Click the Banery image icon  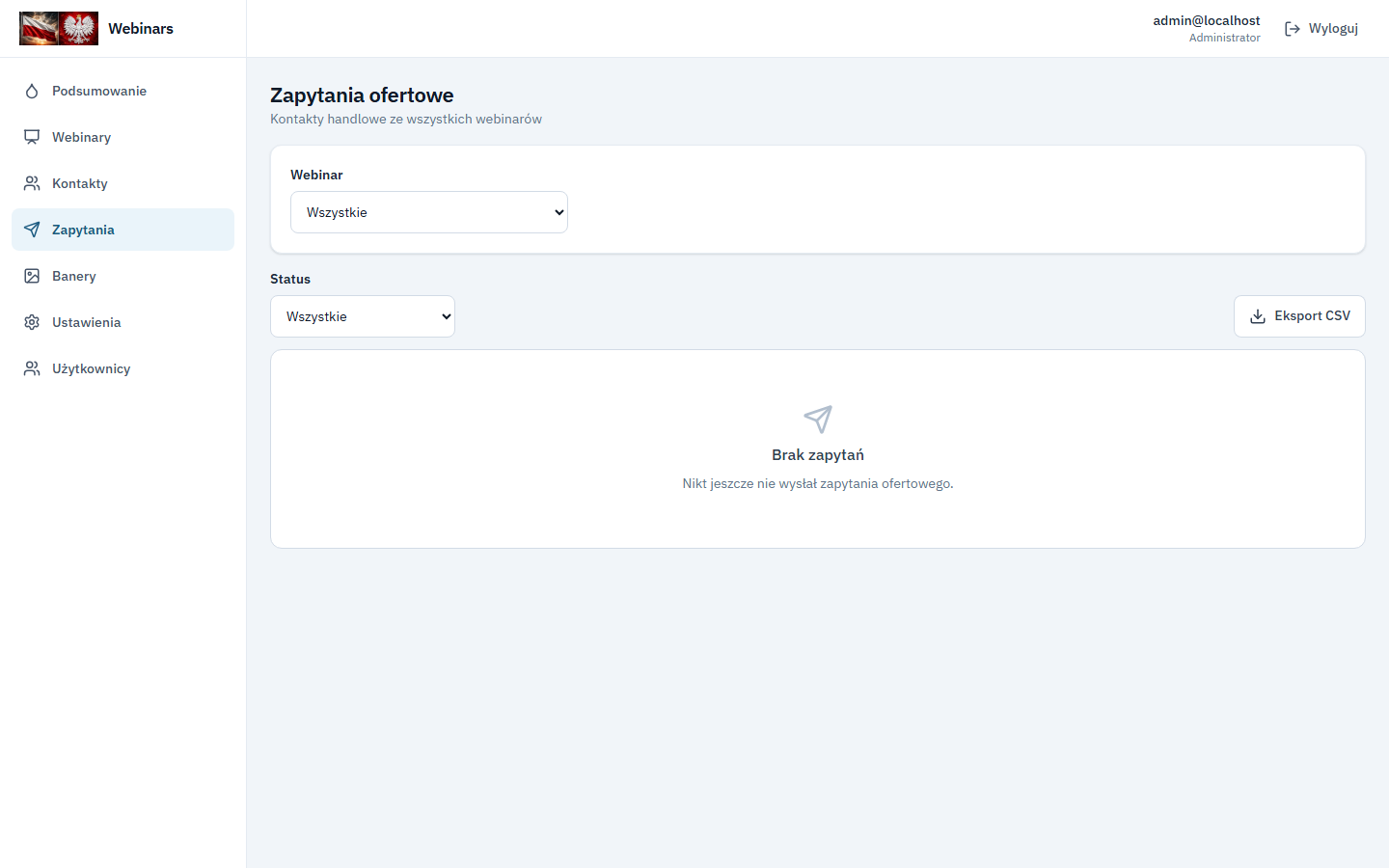pyautogui.click(x=32, y=276)
